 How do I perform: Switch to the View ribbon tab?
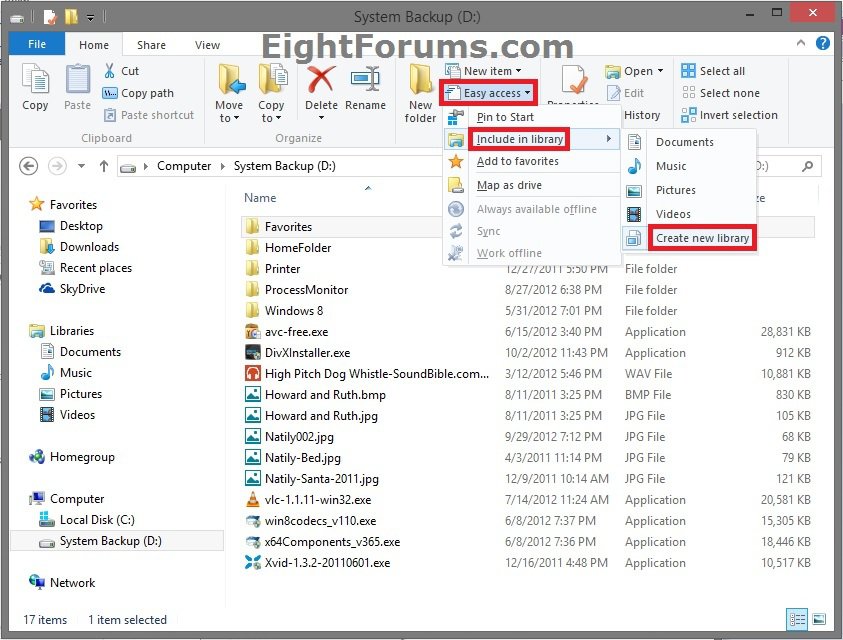207,44
